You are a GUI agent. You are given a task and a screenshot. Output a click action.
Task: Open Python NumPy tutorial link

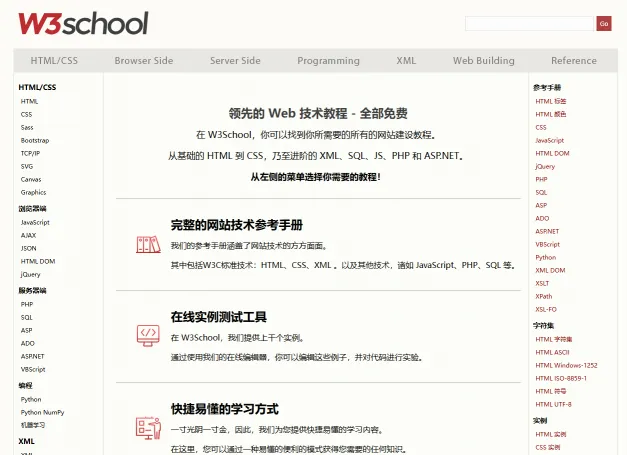[x=42, y=412]
